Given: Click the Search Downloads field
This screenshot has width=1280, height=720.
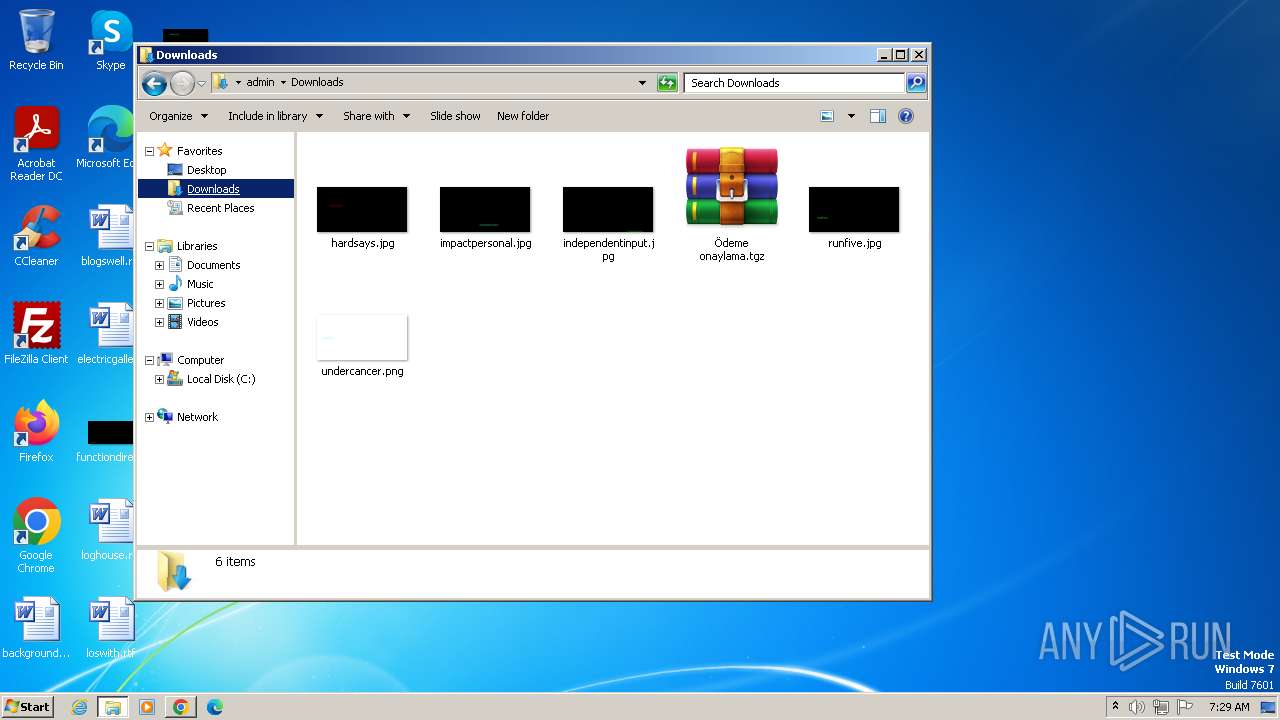Looking at the screenshot, I should tap(795, 83).
